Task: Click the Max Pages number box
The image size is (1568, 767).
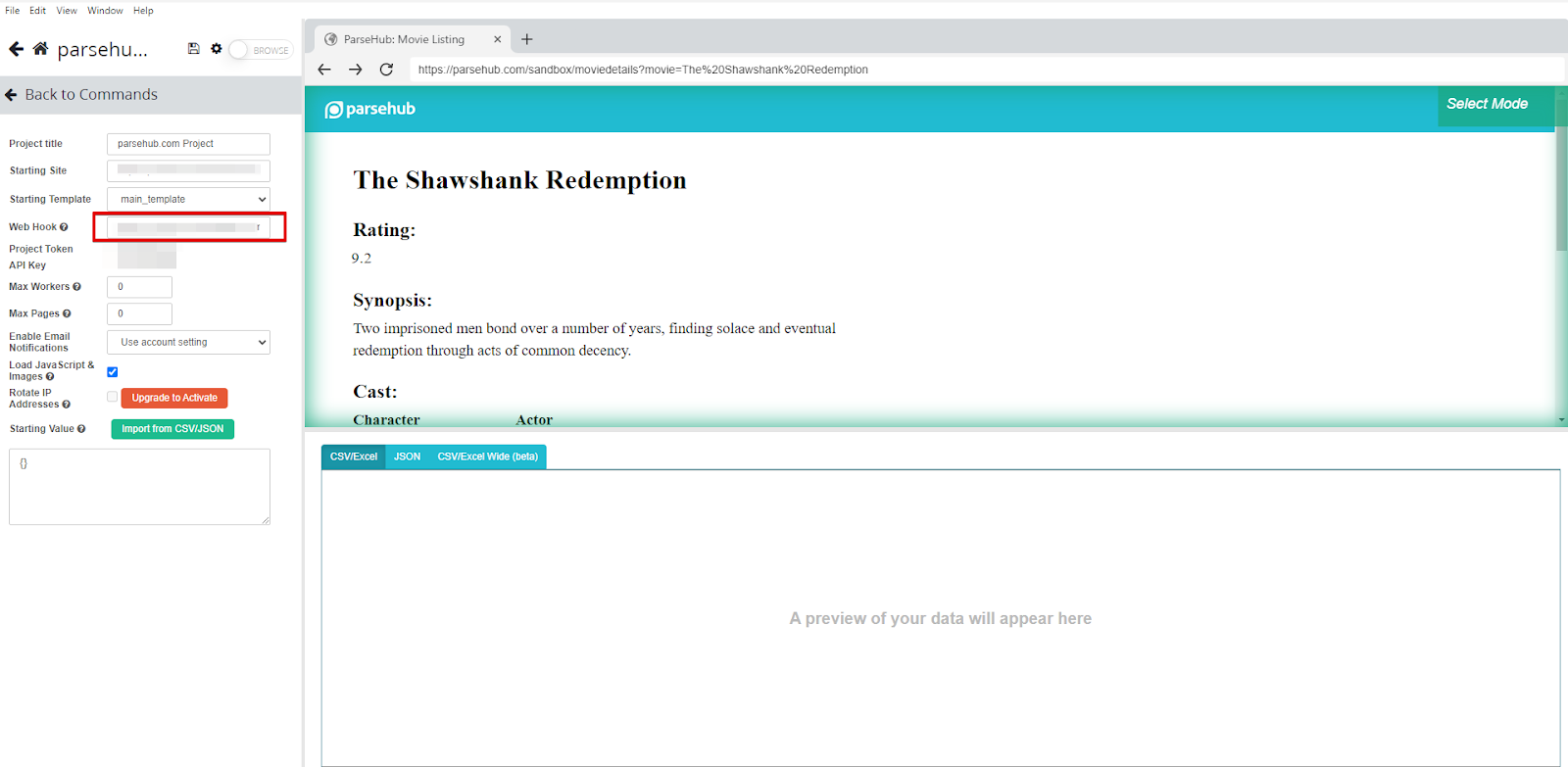Action: coord(139,313)
